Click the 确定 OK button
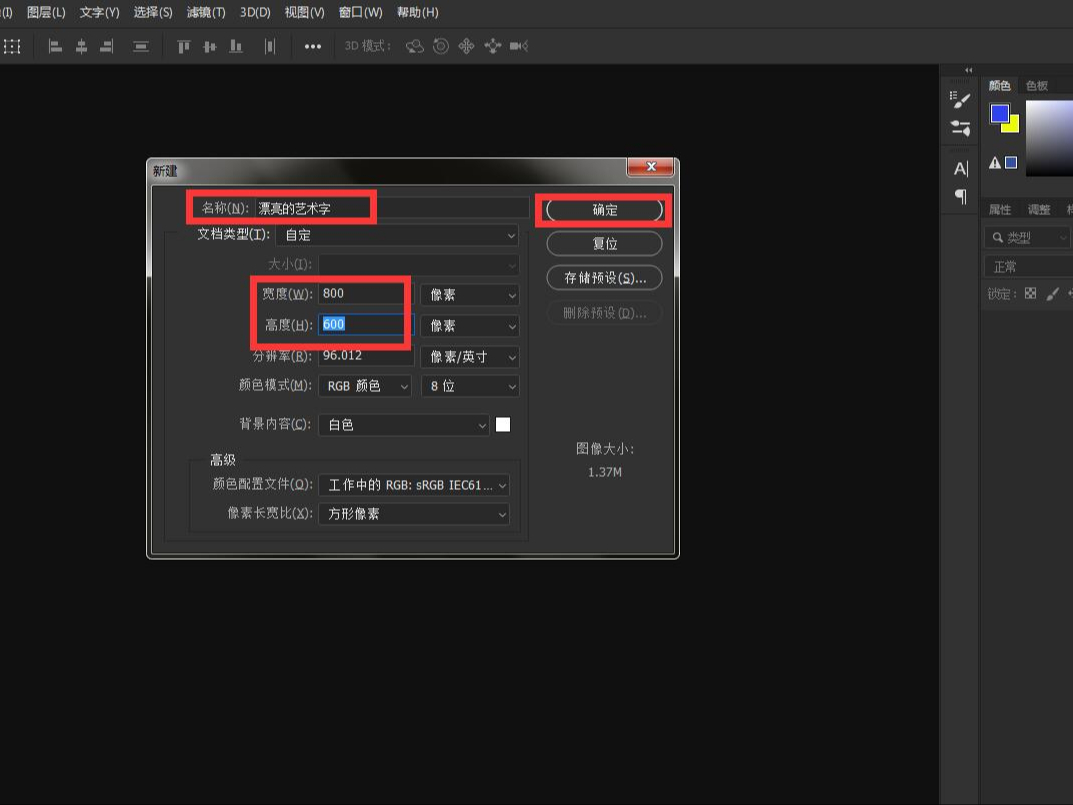 click(604, 210)
